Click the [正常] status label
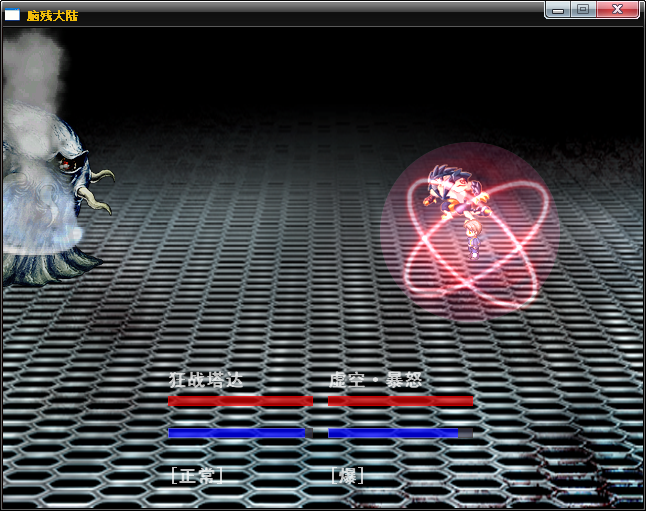The image size is (646, 511). [x=197, y=476]
